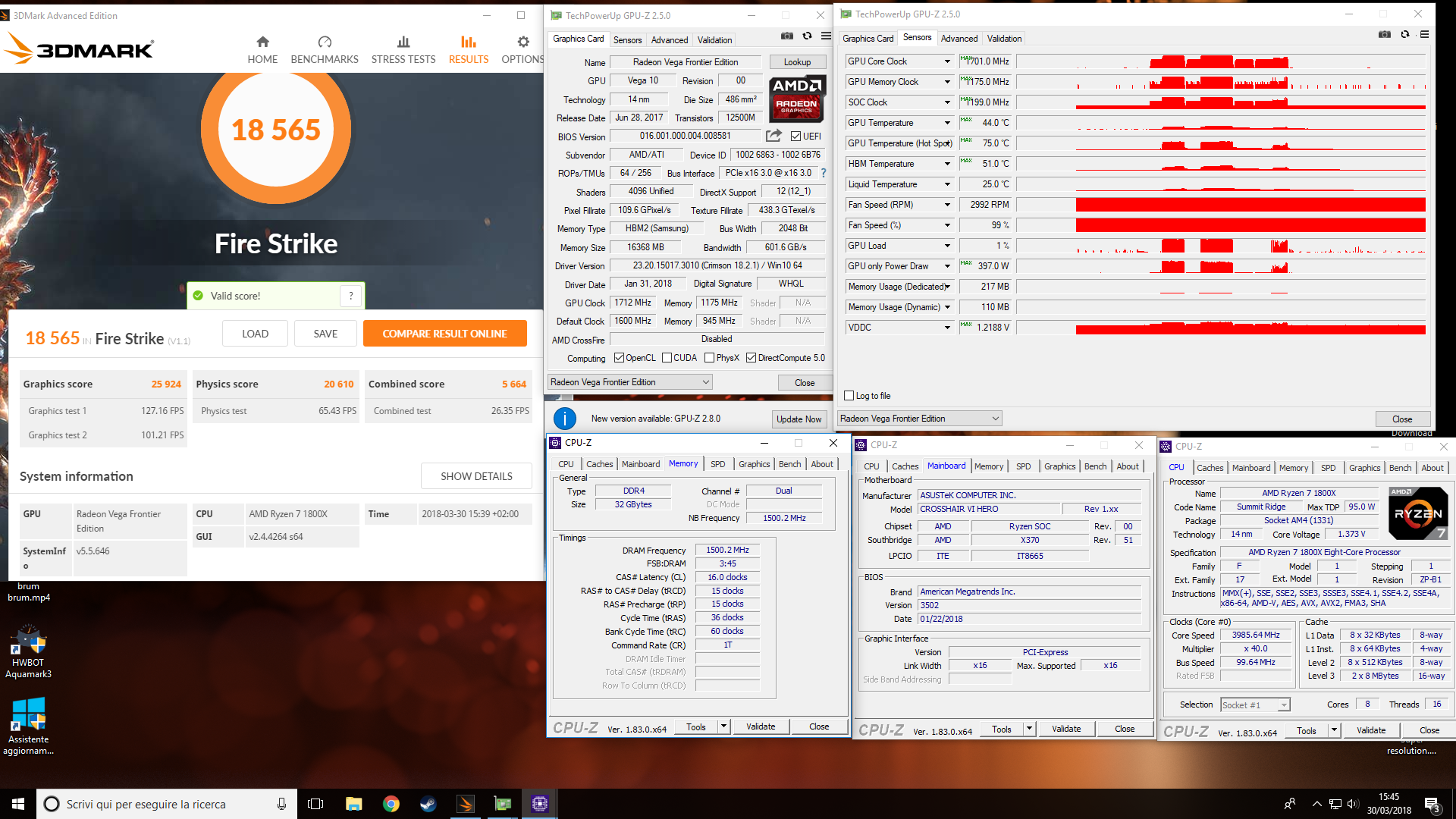Expand GPU Core Clock sensor dropdown
This screenshot has width=1456, height=819.
(x=947, y=61)
